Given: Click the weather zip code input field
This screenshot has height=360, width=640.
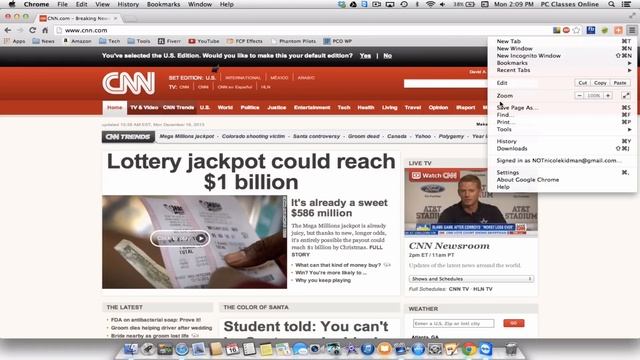Looking at the screenshot, I should [453, 324].
